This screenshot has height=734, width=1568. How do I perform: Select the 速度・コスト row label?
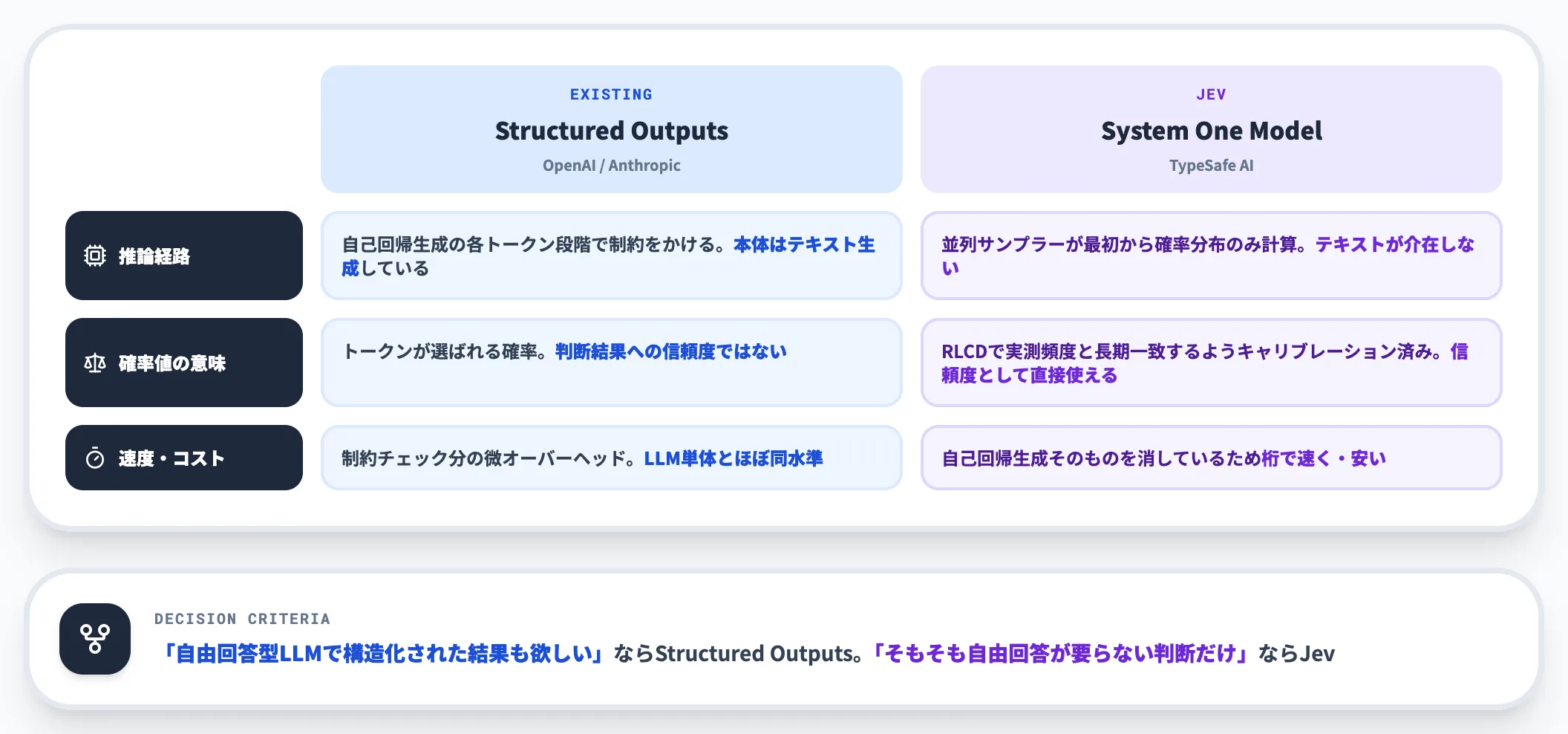(x=184, y=458)
